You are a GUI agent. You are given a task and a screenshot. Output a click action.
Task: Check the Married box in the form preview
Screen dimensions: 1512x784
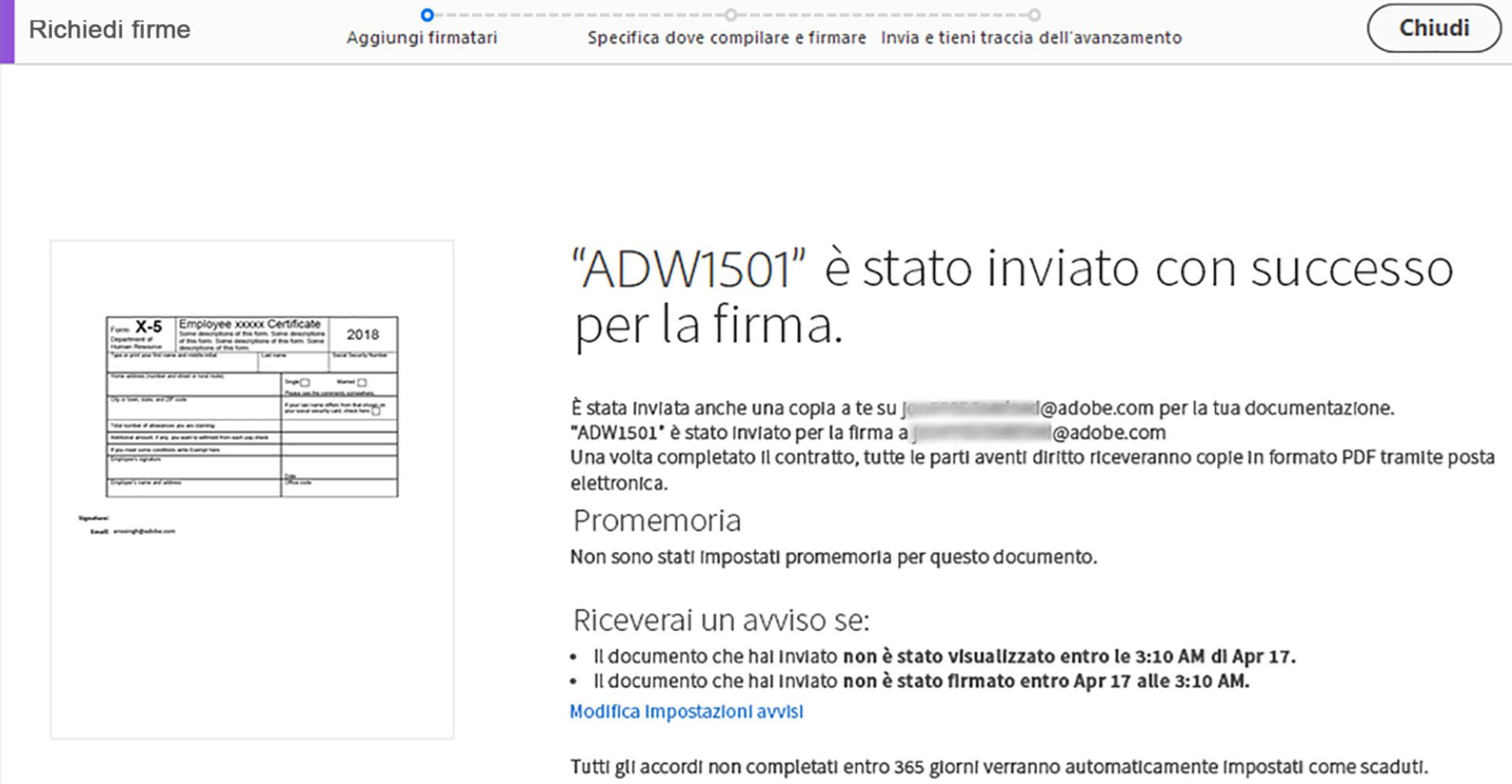(361, 383)
